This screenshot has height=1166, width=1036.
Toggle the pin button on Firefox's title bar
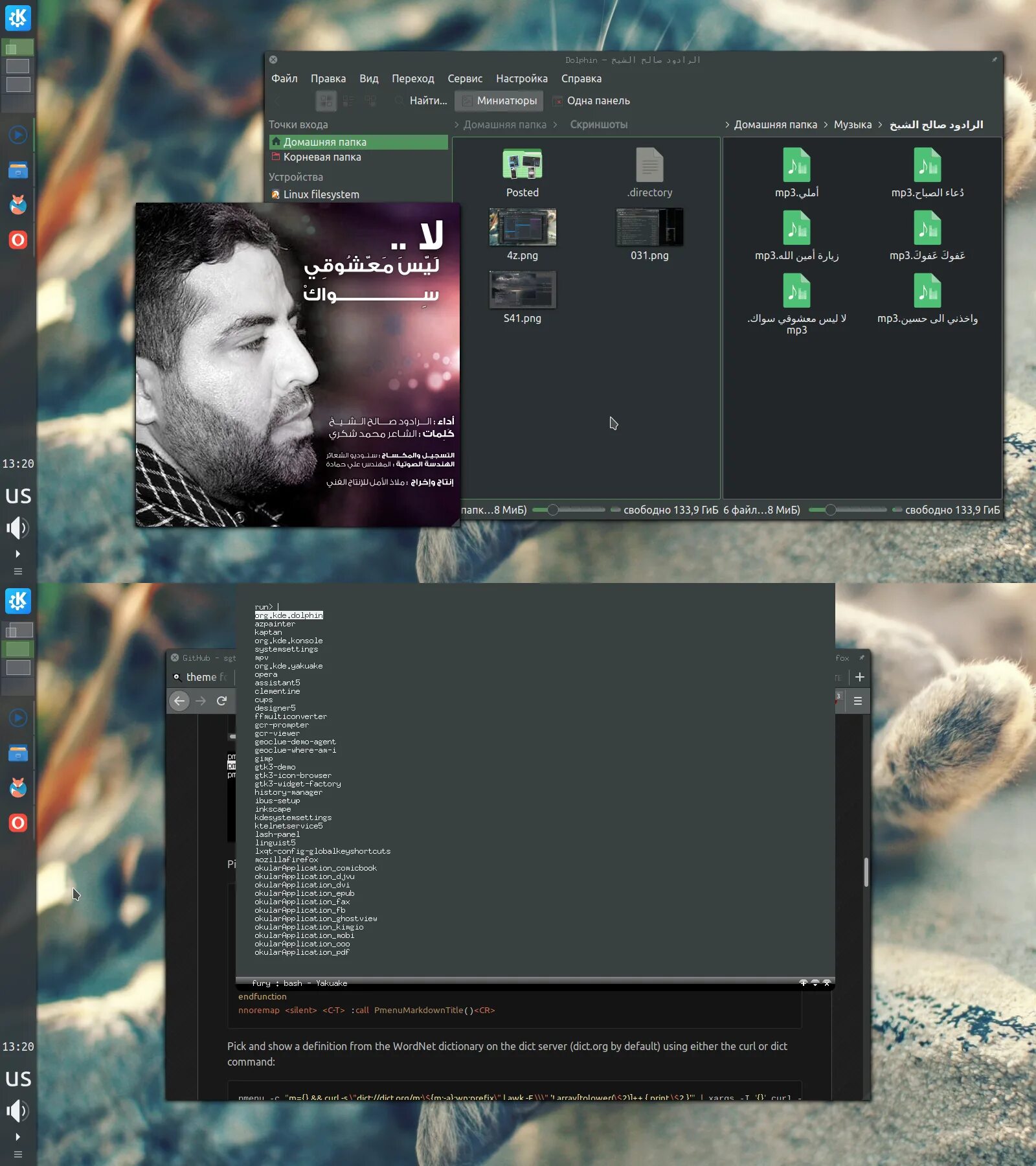(x=861, y=657)
